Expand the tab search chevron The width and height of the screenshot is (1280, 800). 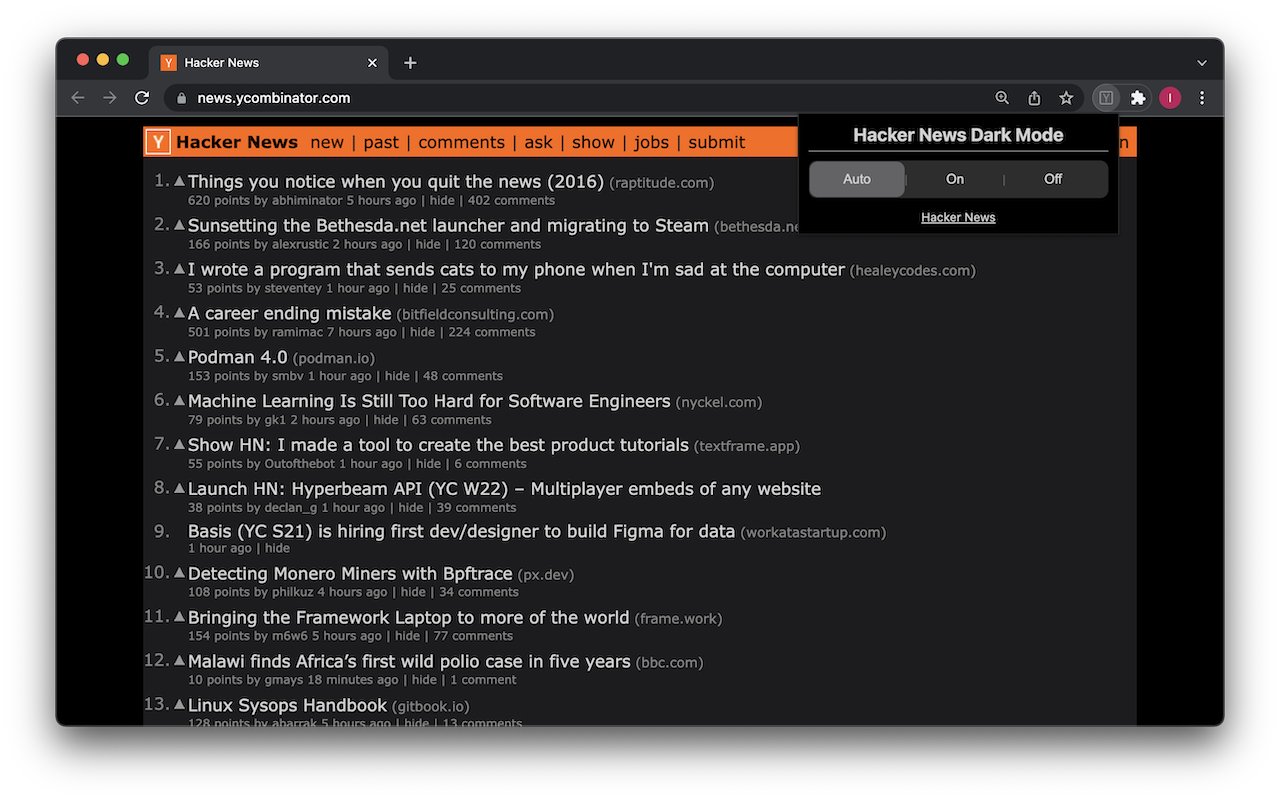[x=1202, y=62]
